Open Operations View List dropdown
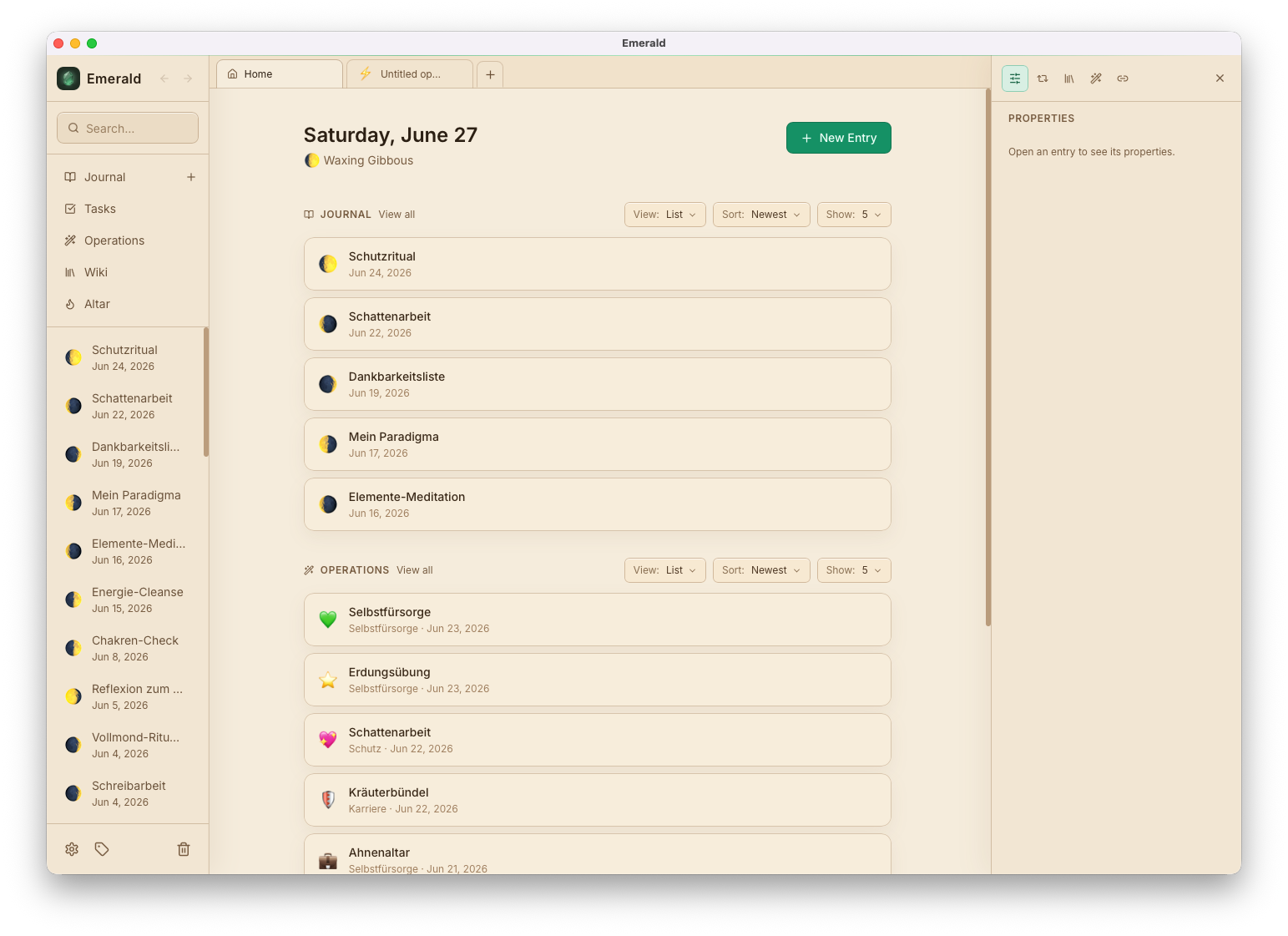 (x=665, y=570)
